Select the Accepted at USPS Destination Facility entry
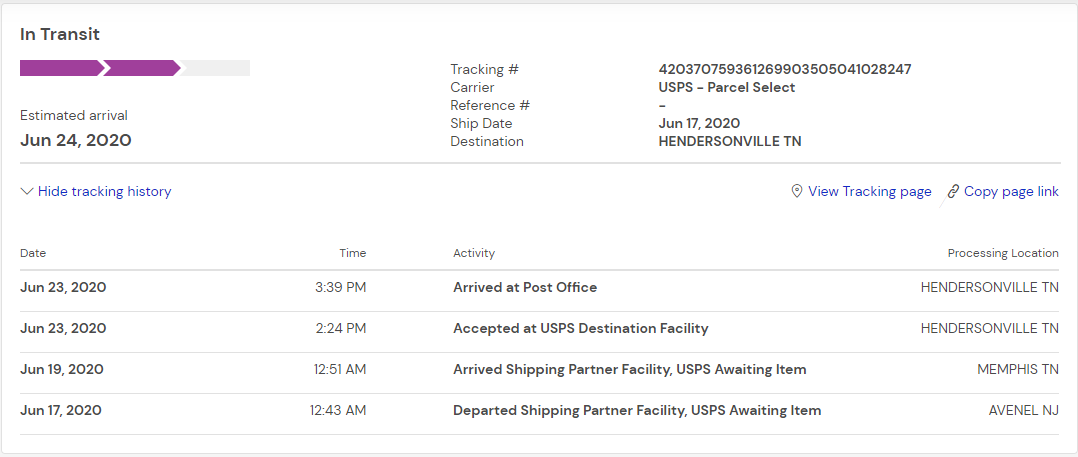The image size is (1078, 457). click(x=580, y=328)
